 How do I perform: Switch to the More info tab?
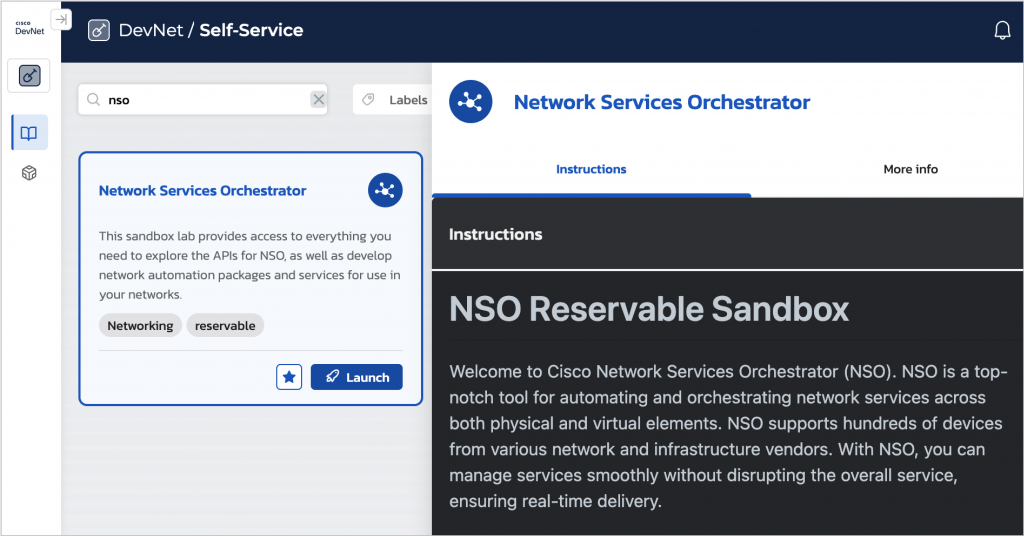click(x=910, y=170)
